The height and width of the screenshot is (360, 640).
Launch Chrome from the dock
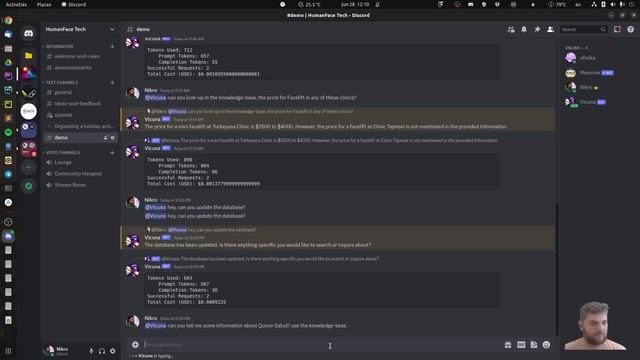click(x=8, y=20)
